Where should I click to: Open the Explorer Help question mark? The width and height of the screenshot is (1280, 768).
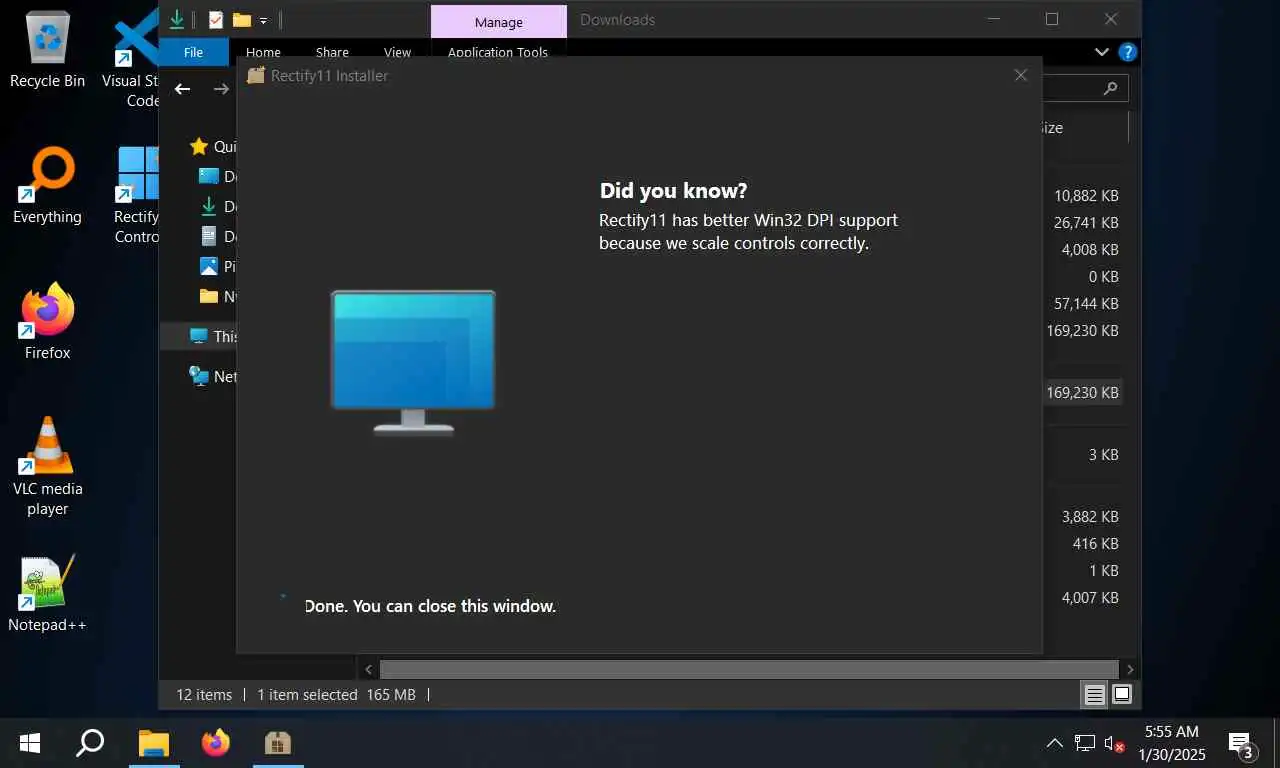(1127, 52)
